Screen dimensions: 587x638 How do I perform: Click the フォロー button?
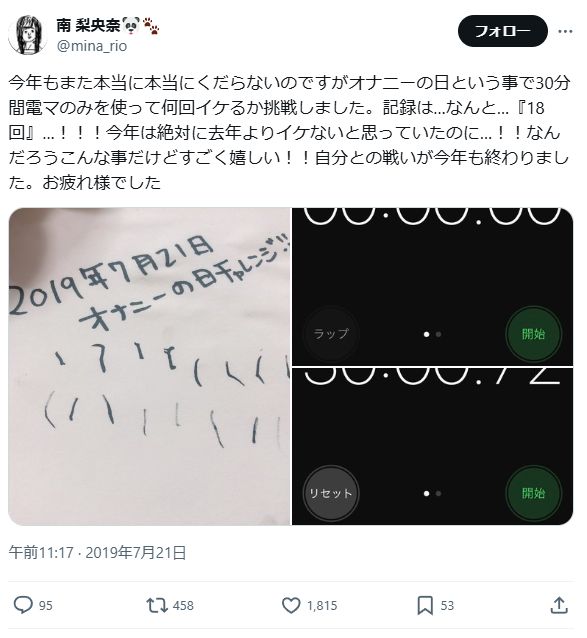502,31
